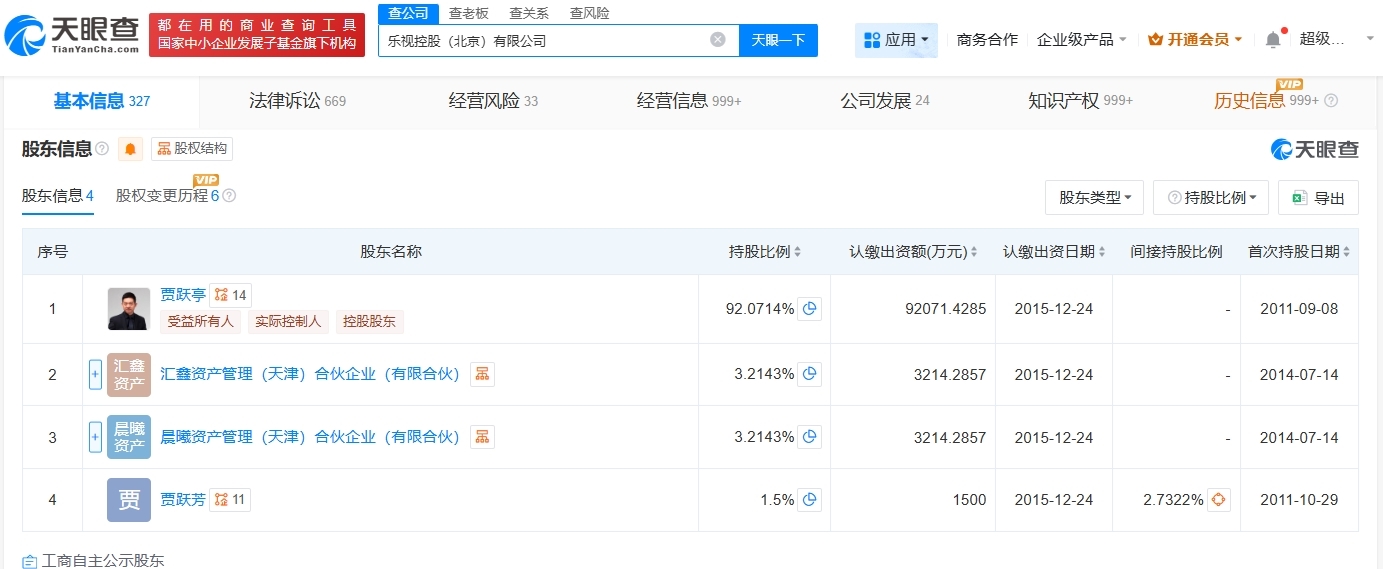Open pie chart for 贾跃亭 shareholding
Image resolution: width=1383 pixels, height=569 pixels.
(x=810, y=309)
